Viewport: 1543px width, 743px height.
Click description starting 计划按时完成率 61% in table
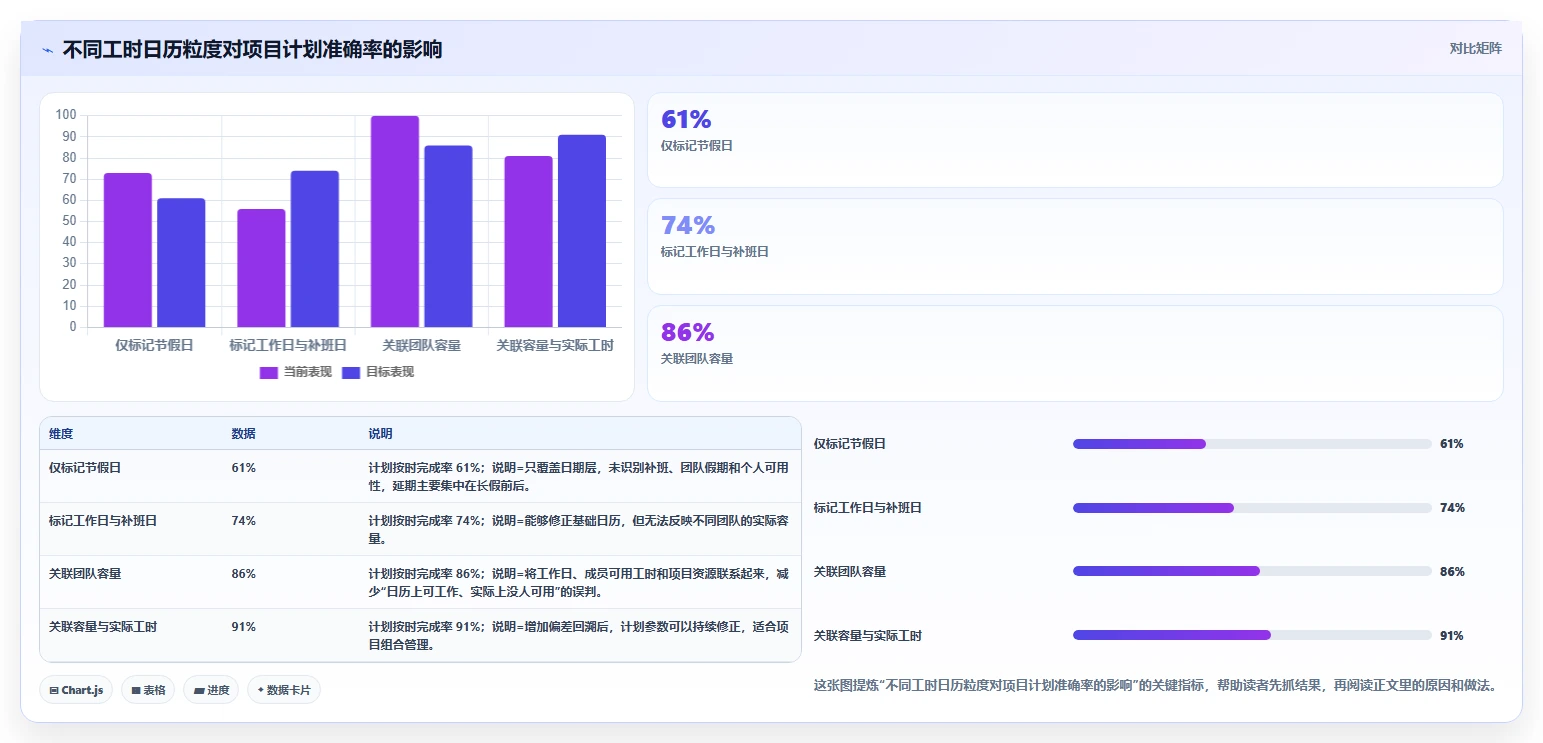[579, 476]
